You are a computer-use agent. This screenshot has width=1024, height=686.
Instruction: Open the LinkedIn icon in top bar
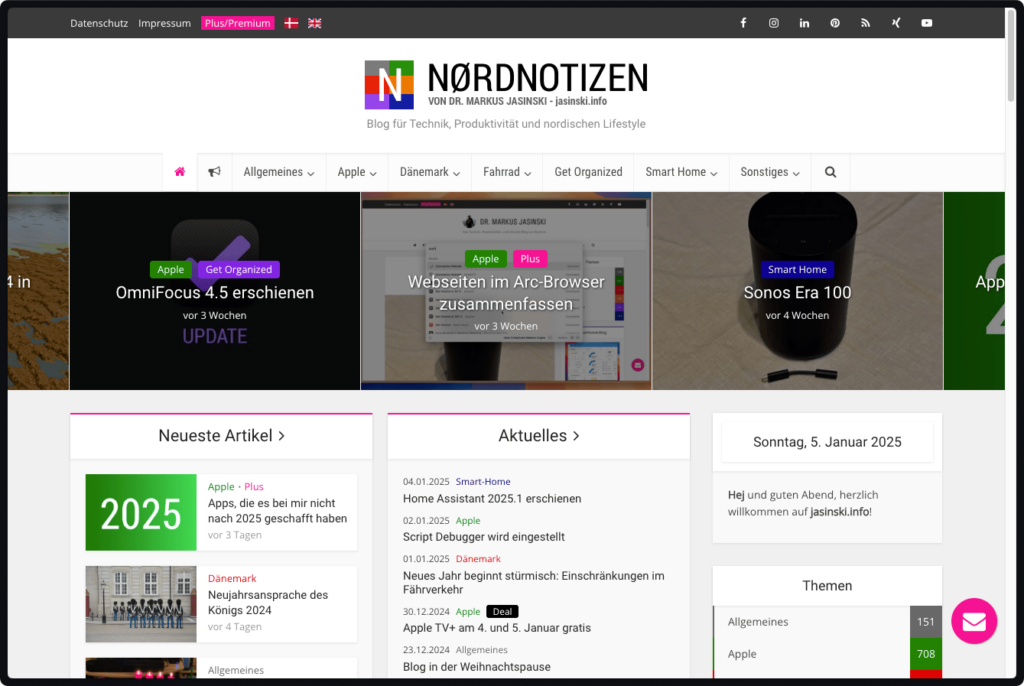point(804,23)
